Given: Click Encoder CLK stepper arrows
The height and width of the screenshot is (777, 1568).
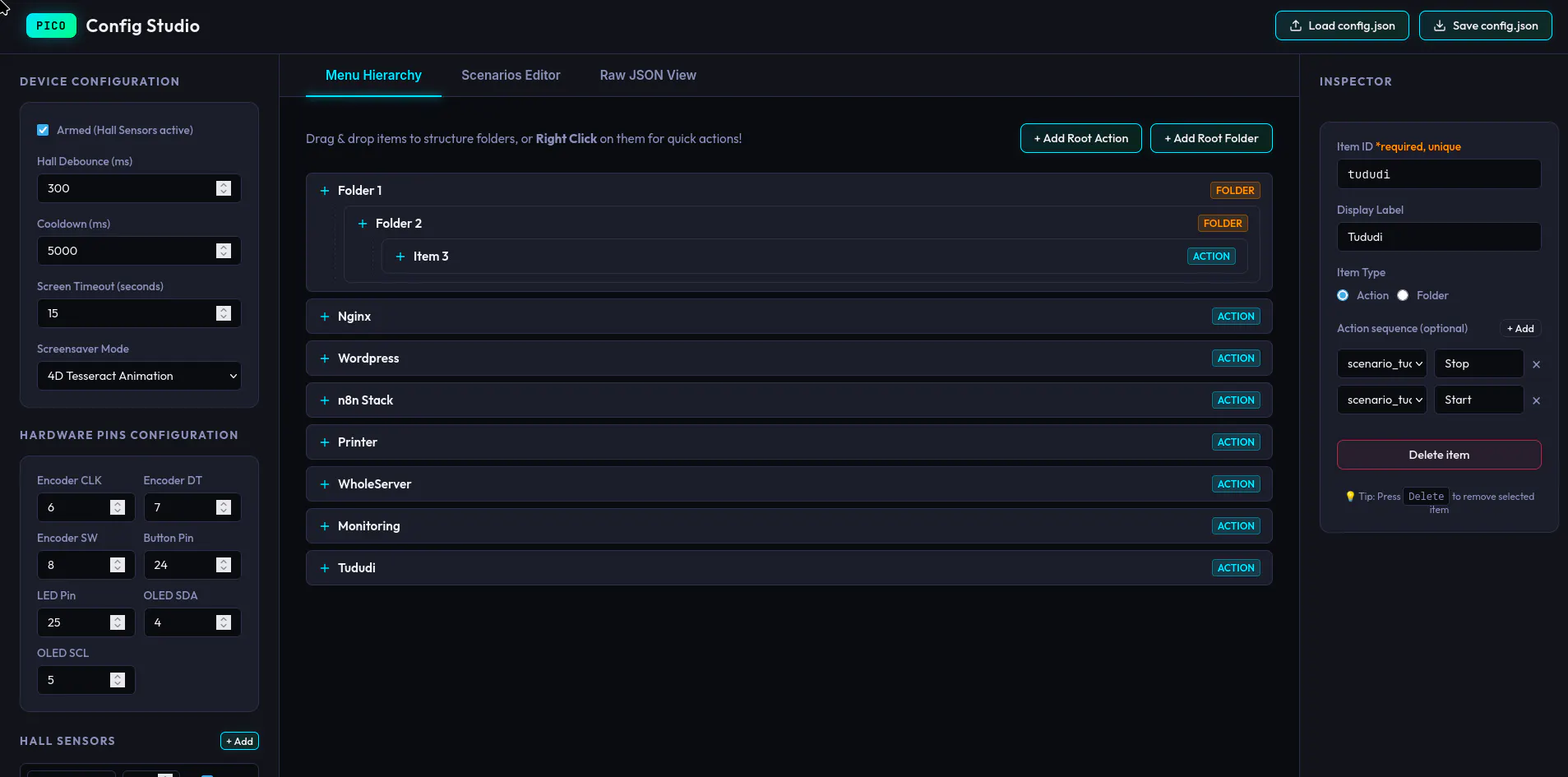Looking at the screenshot, I should pos(118,507).
